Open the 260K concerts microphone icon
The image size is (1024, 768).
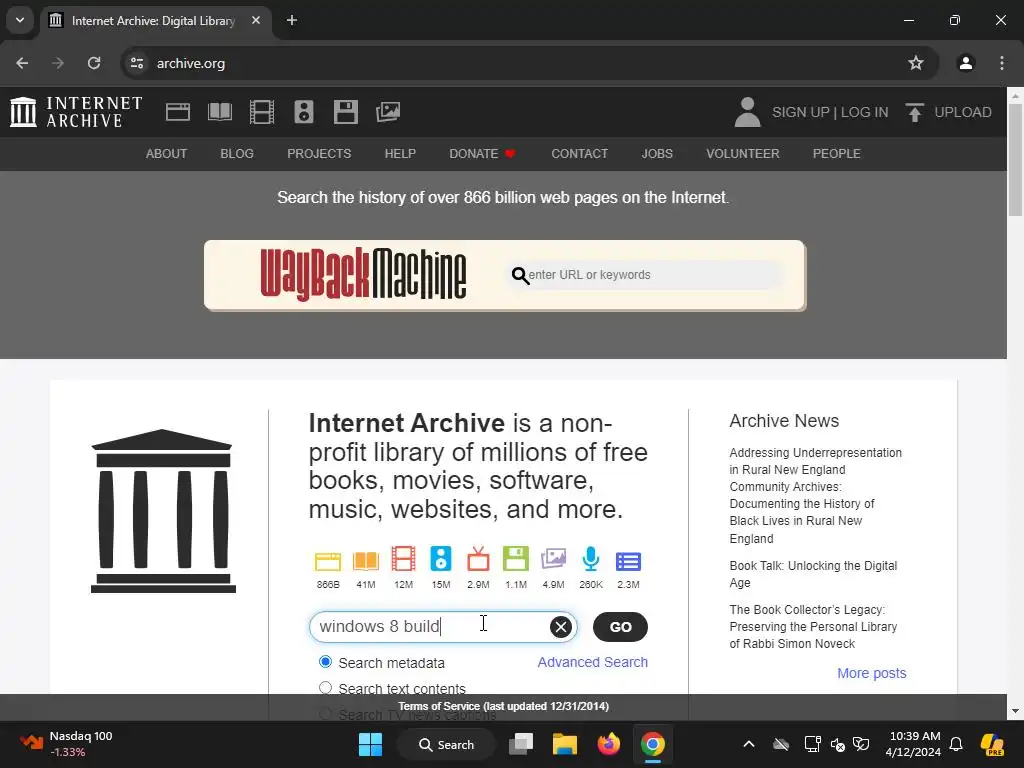coord(591,560)
